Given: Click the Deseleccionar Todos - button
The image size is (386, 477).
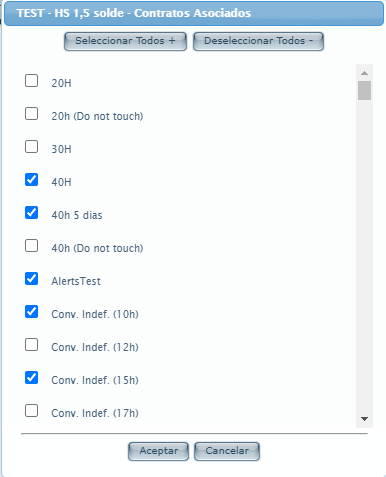Looking at the screenshot, I should coord(258,41).
